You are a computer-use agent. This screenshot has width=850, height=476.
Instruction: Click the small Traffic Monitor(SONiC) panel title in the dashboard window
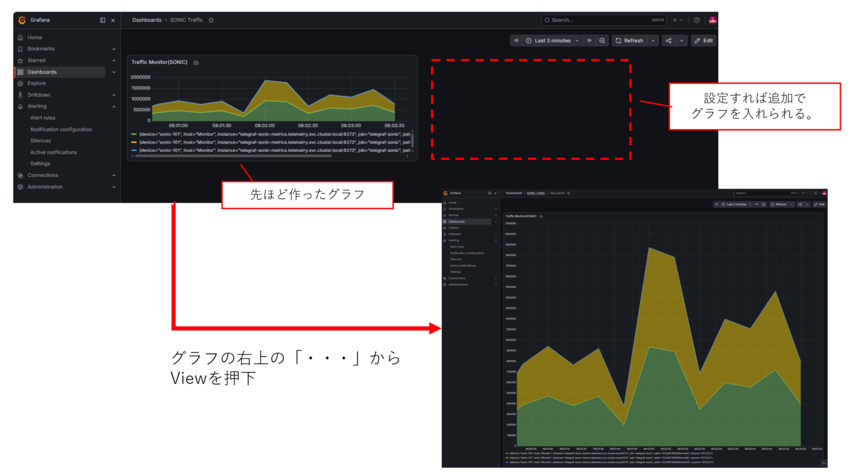point(159,62)
